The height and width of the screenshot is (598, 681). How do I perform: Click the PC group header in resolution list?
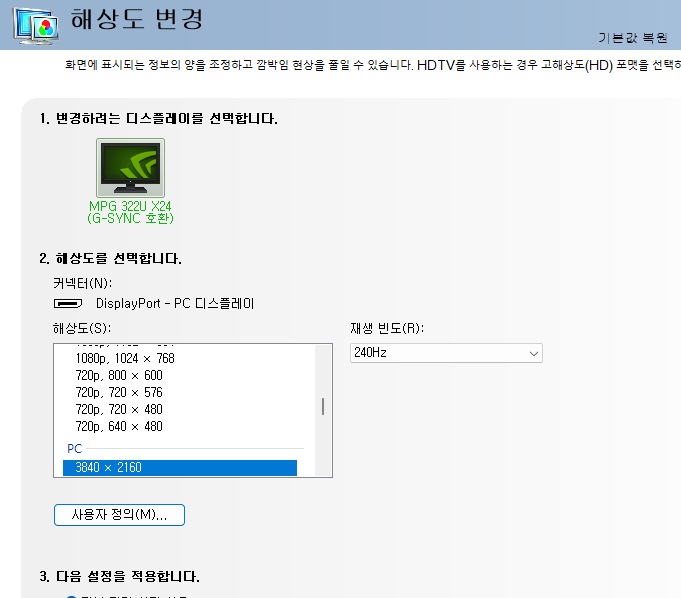(x=74, y=449)
